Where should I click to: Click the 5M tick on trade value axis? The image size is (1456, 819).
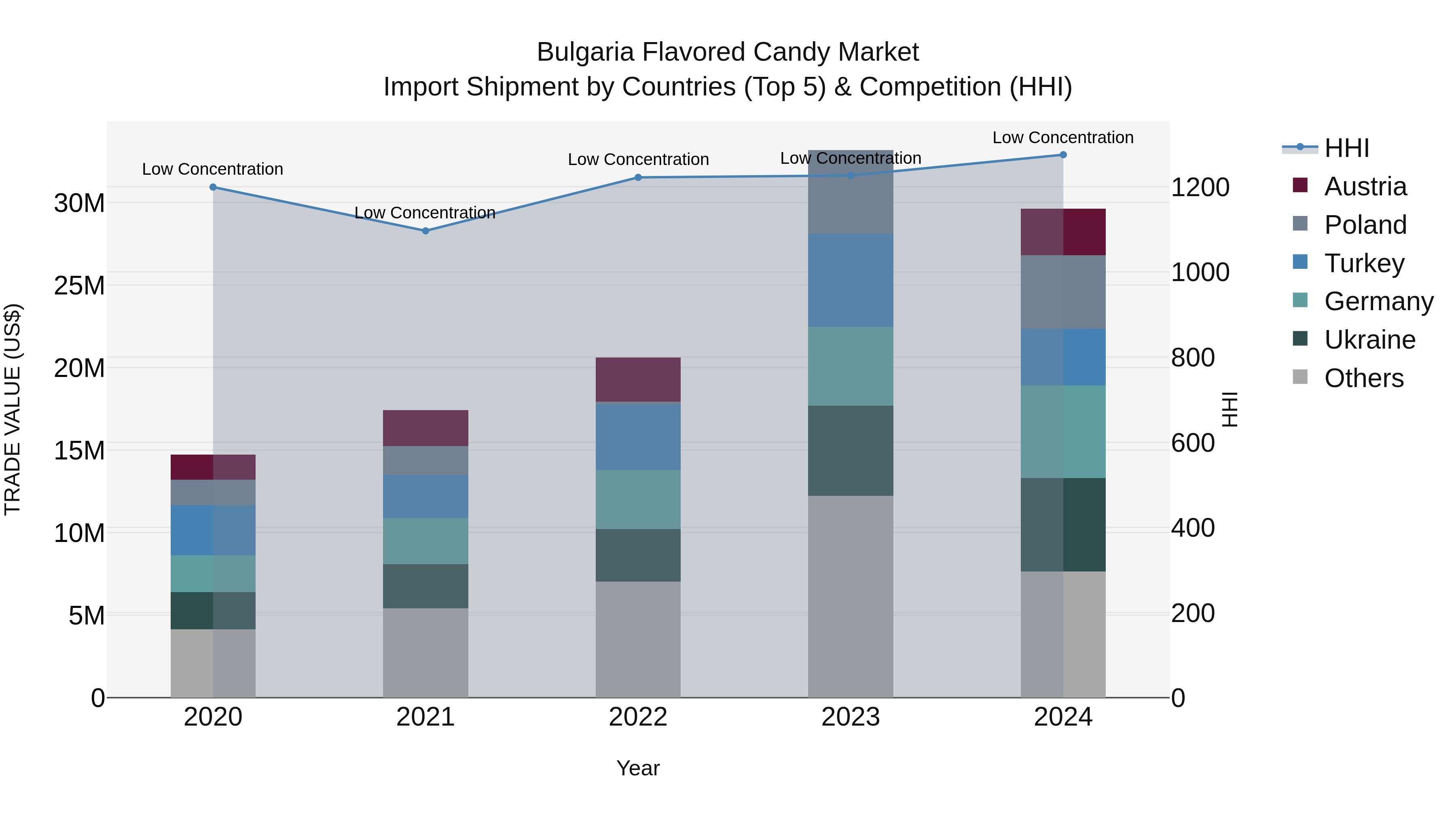(87, 616)
